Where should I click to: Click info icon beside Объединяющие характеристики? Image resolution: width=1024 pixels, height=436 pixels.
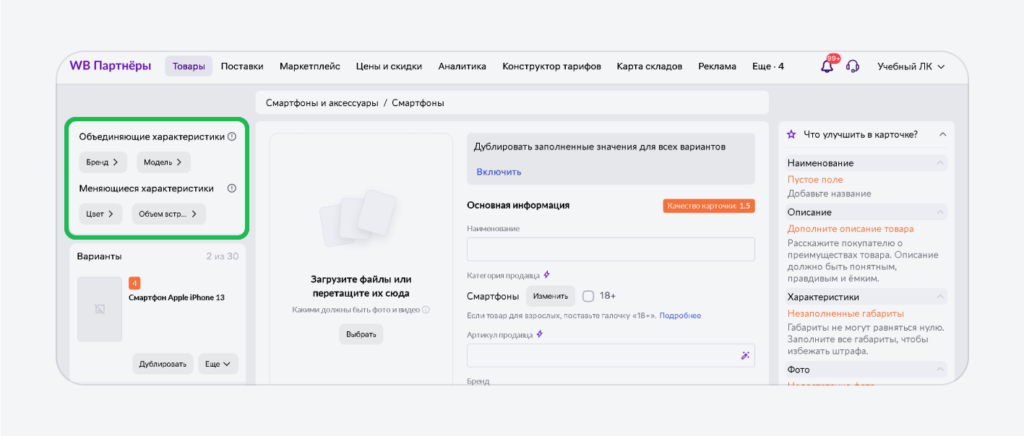tap(232, 137)
